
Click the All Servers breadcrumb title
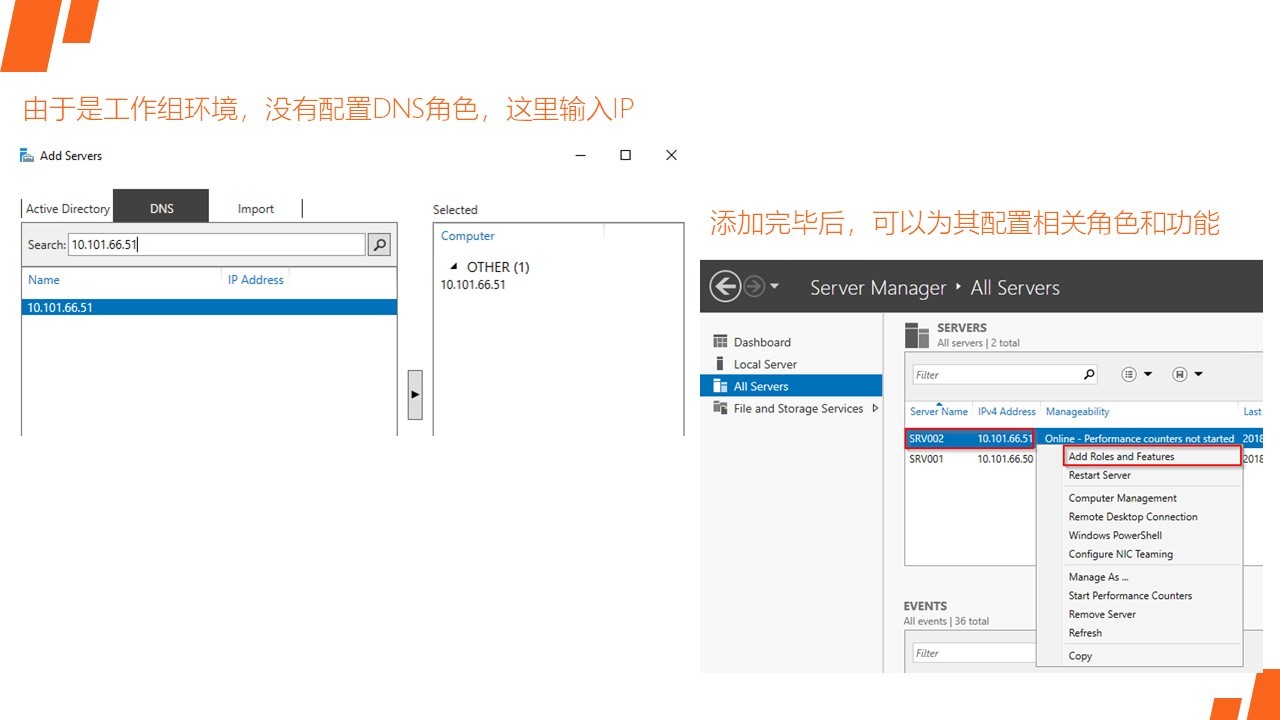(1015, 288)
